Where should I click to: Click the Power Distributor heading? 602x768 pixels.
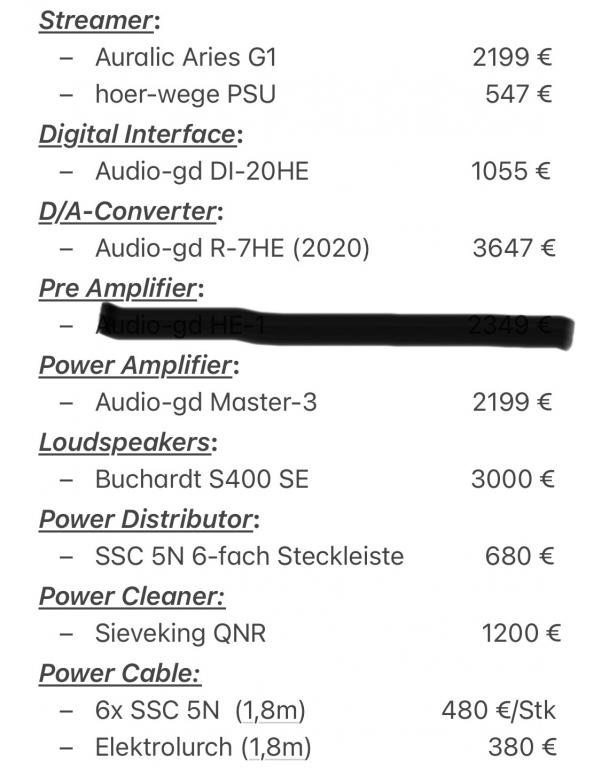click(146, 519)
